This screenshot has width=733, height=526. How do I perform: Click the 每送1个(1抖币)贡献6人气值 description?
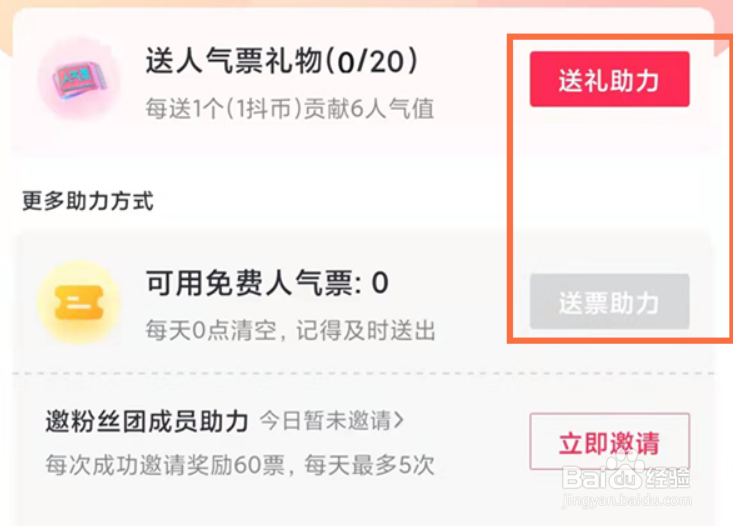click(x=290, y=108)
